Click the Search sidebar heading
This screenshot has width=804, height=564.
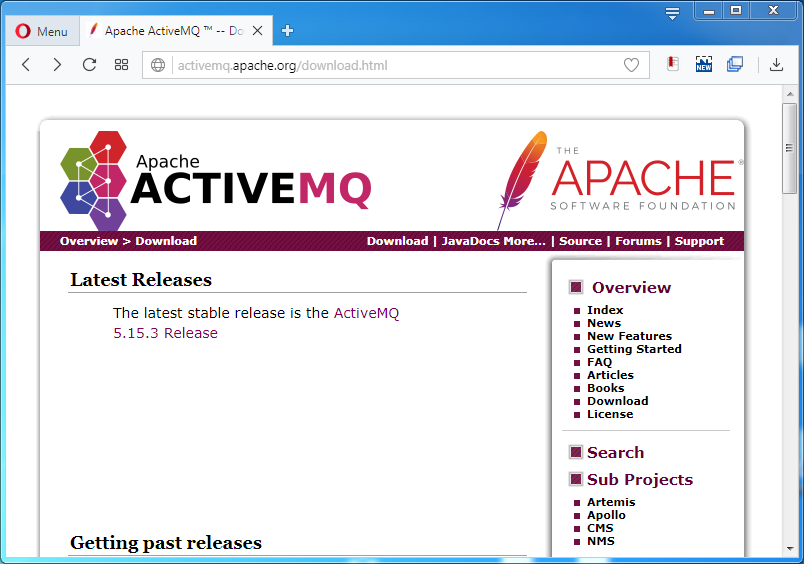(615, 453)
